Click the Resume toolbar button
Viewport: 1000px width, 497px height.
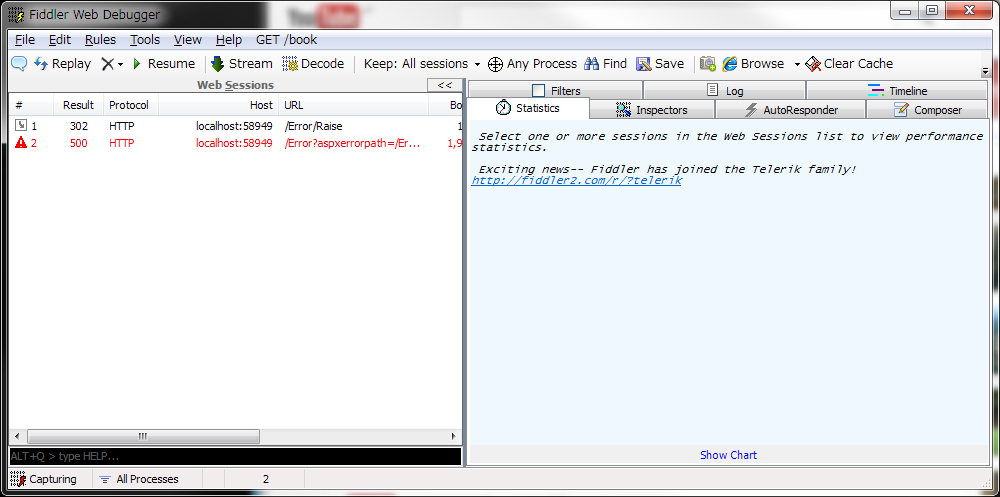click(163, 64)
